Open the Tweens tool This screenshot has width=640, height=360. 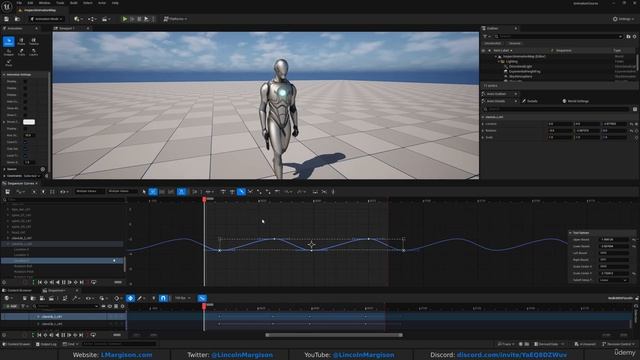tap(34, 41)
